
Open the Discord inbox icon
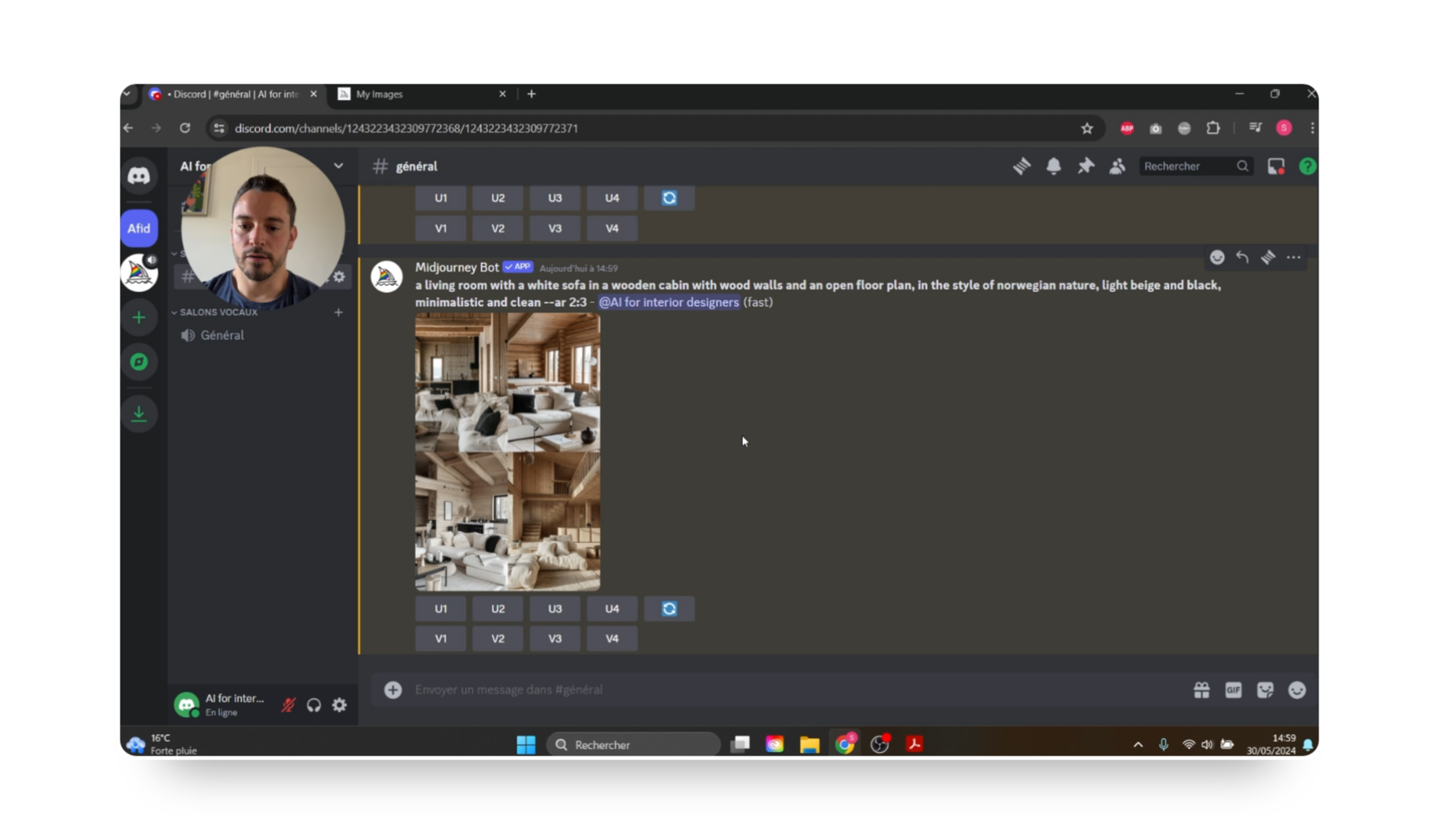pos(1276,166)
